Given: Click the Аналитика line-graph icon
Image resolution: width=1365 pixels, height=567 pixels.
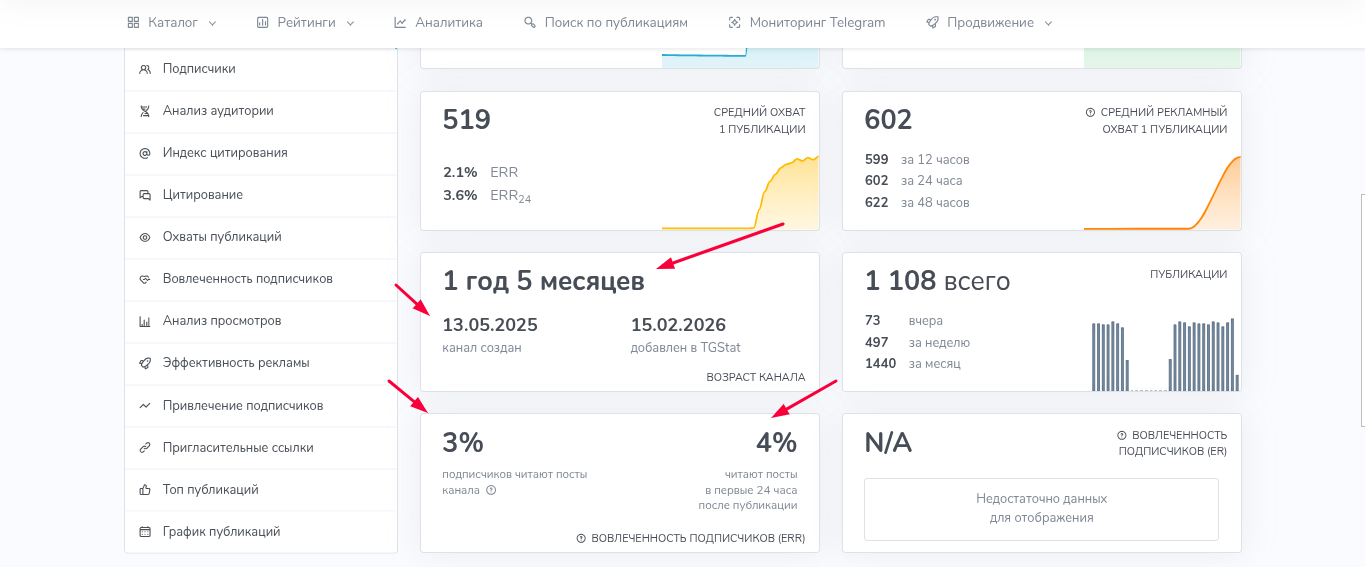Looking at the screenshot, I should click(x=400, y=22).
